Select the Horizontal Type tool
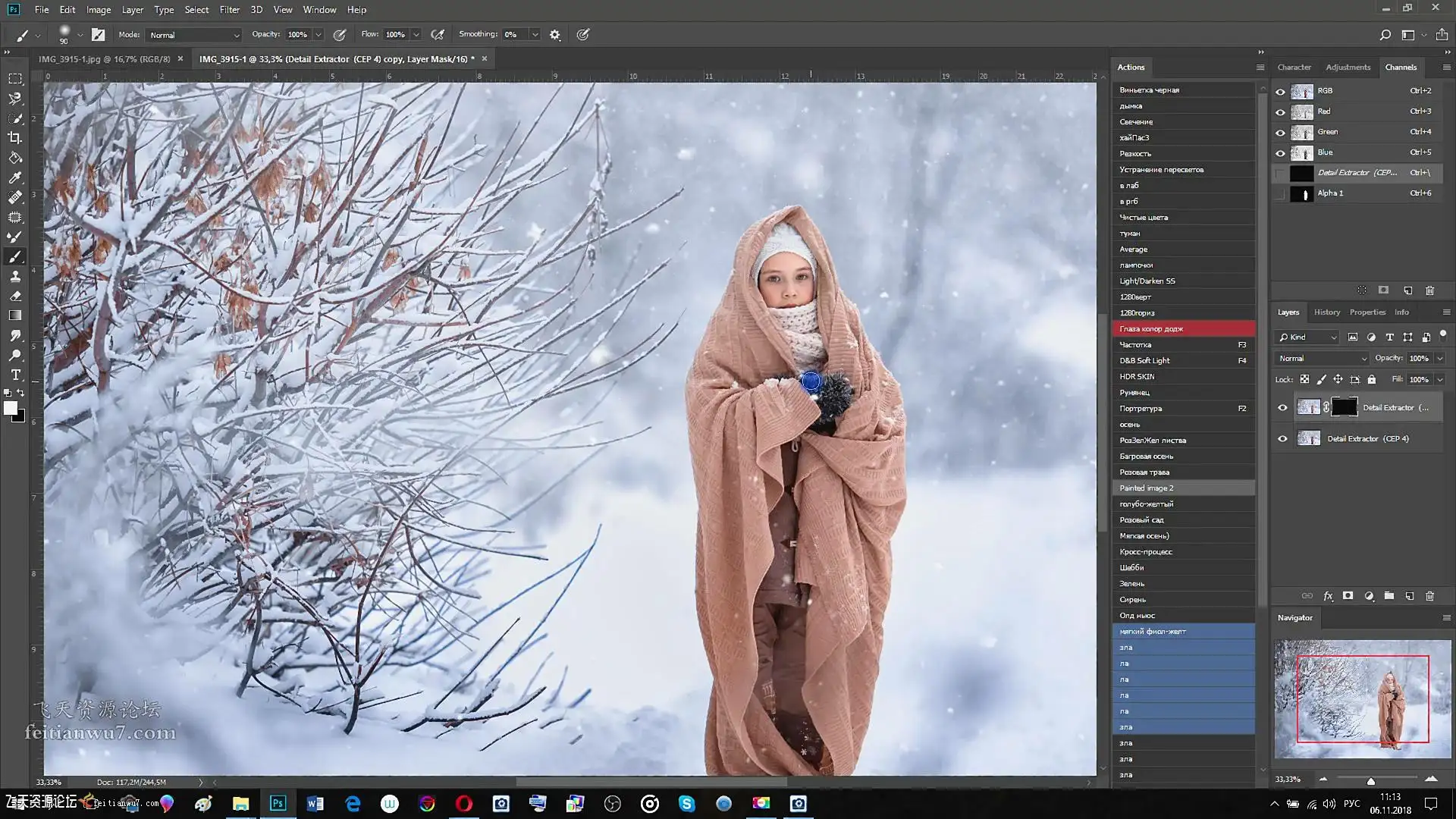 [14, 375]
